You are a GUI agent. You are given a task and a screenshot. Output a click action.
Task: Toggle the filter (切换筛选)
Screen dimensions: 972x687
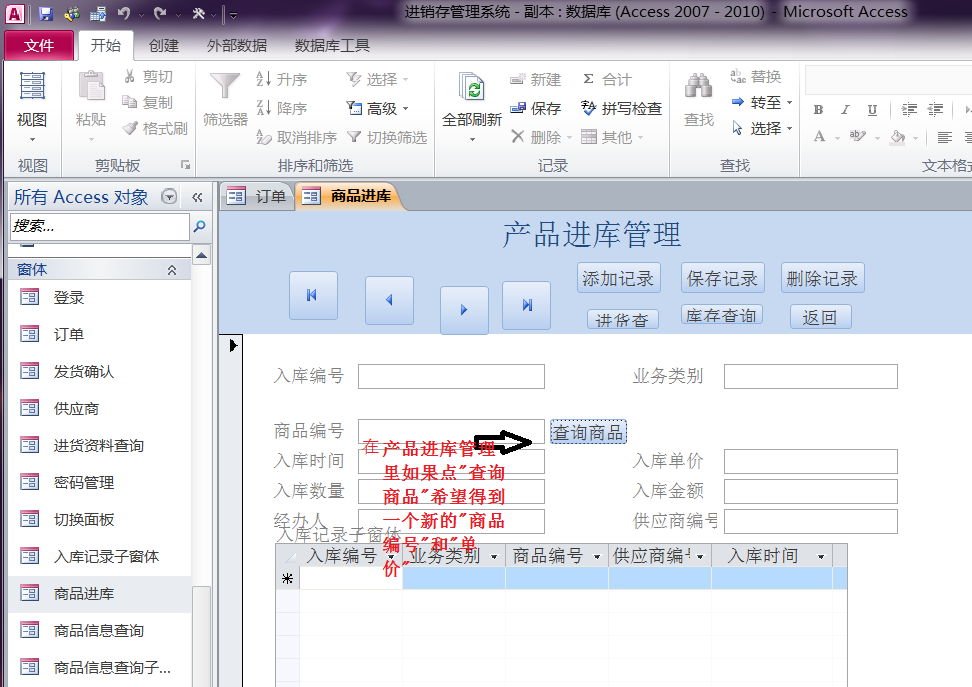point(386,137)
